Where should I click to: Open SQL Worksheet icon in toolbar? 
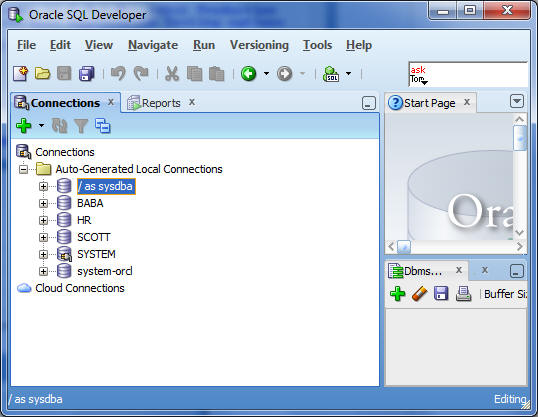[x=331, y=73]
